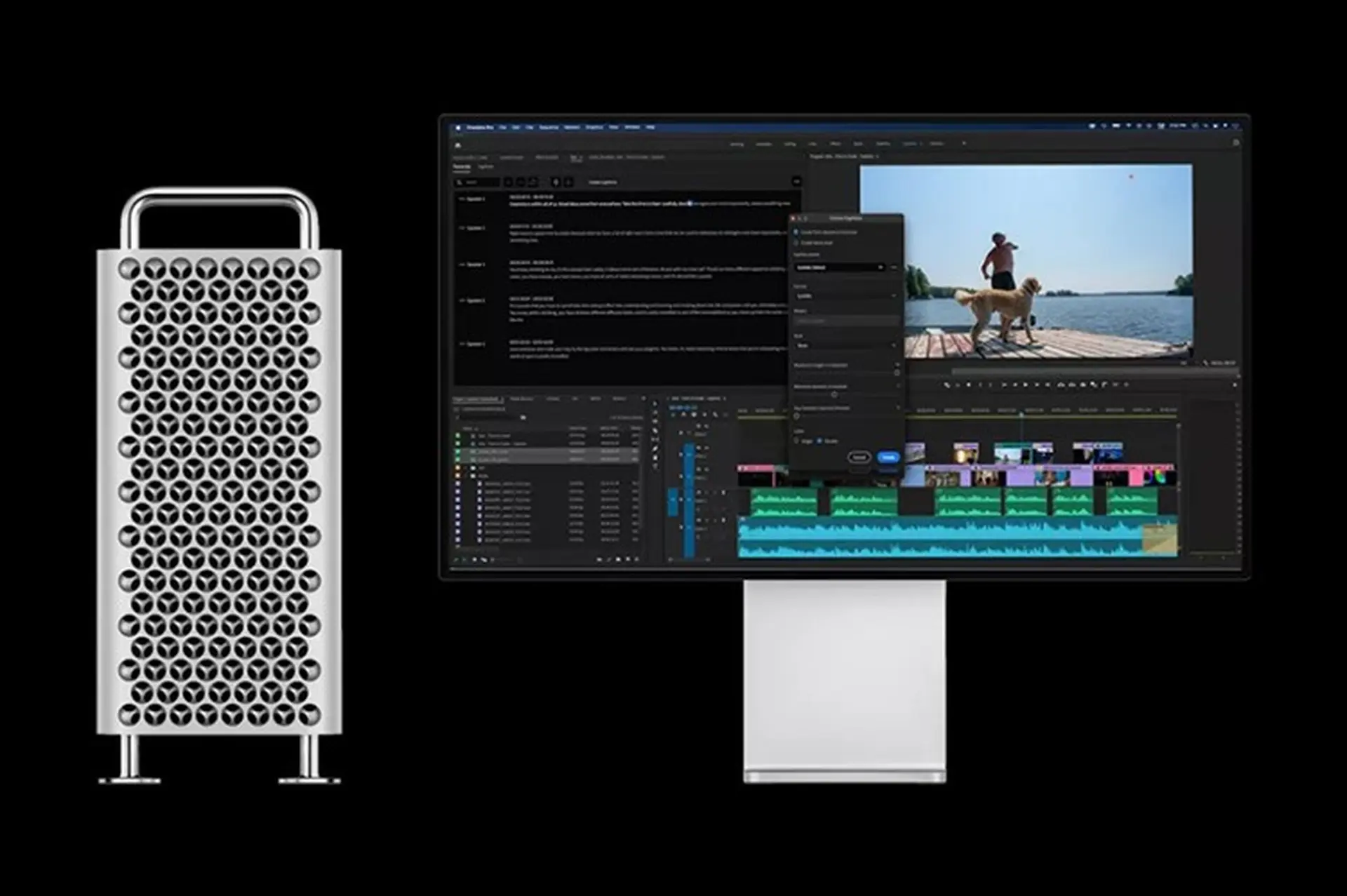
Task: Click the transcript search field
Action: tap(477, 182)
